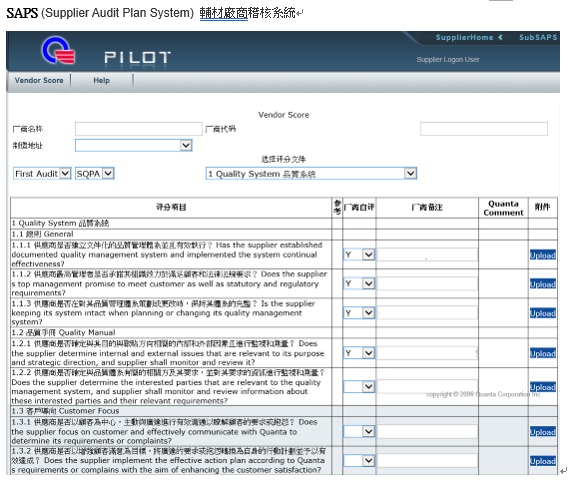Click the Quanta logo icon

[58, 50]
